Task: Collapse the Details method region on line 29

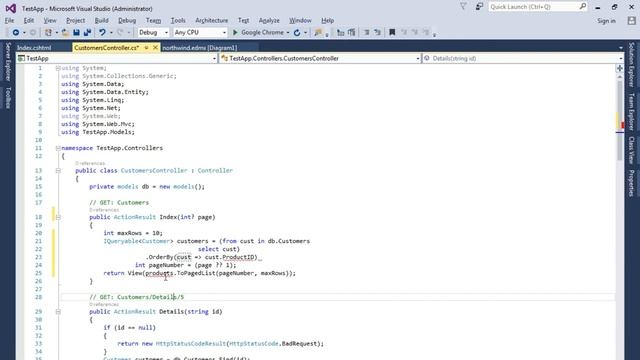Action: [x=58, y=312]
